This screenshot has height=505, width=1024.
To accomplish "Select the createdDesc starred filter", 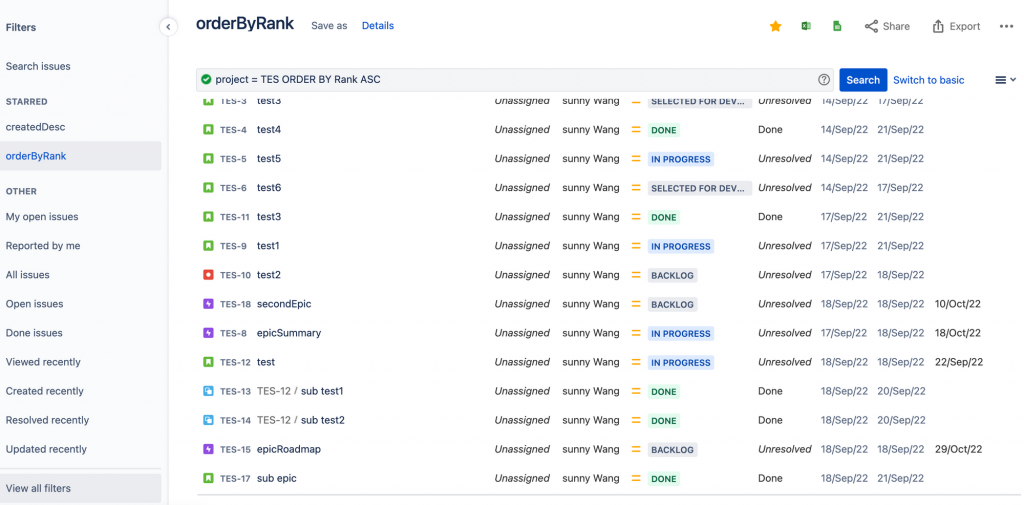I will pos(35,127).
